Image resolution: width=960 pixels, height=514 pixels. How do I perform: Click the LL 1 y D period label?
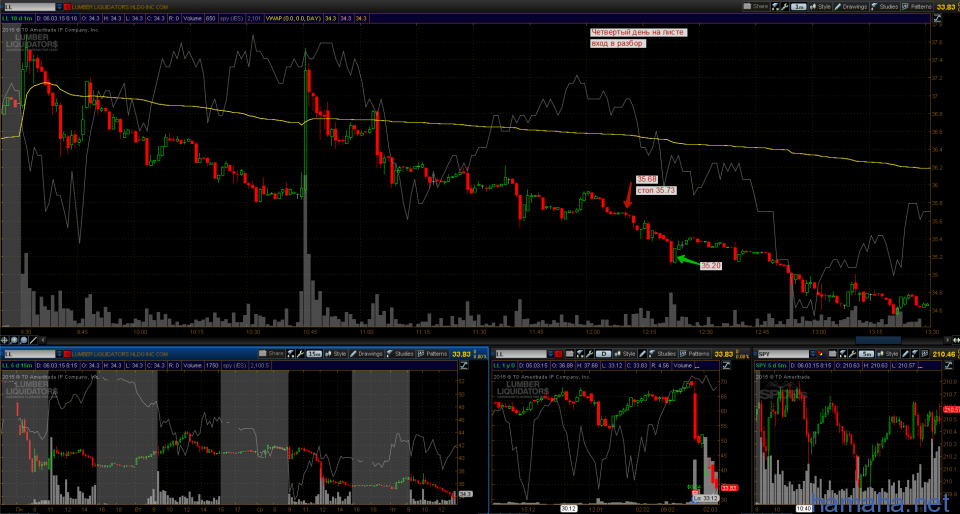504,365
